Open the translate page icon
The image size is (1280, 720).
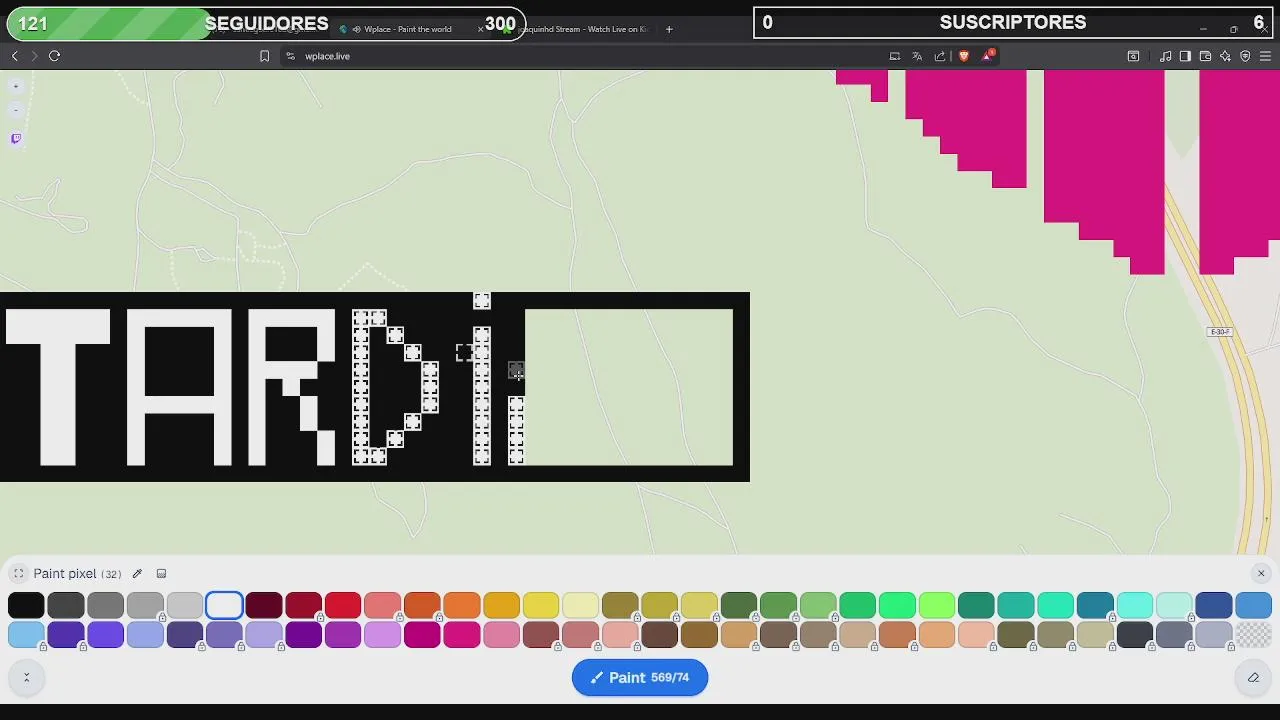point(917,56)
